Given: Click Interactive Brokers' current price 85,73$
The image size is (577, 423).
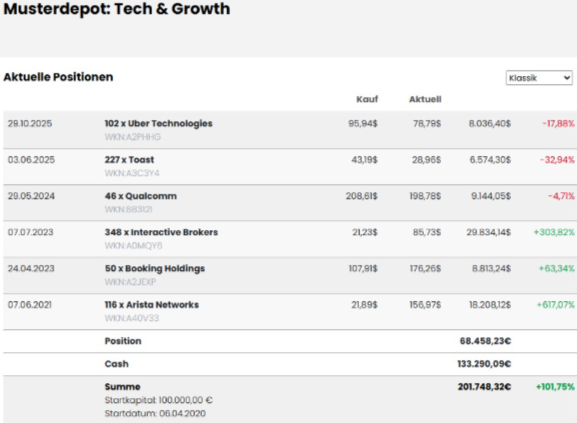Looking at the screenshot, I should (427, 232).
